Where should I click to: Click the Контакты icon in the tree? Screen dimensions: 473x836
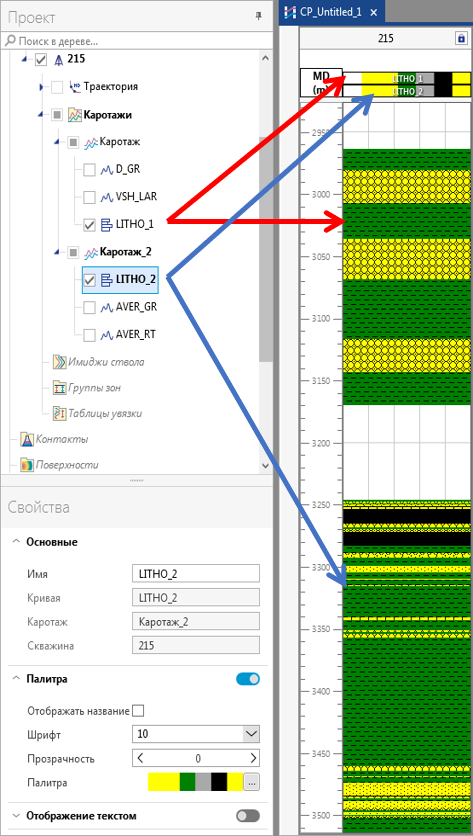tap(27, 439)
